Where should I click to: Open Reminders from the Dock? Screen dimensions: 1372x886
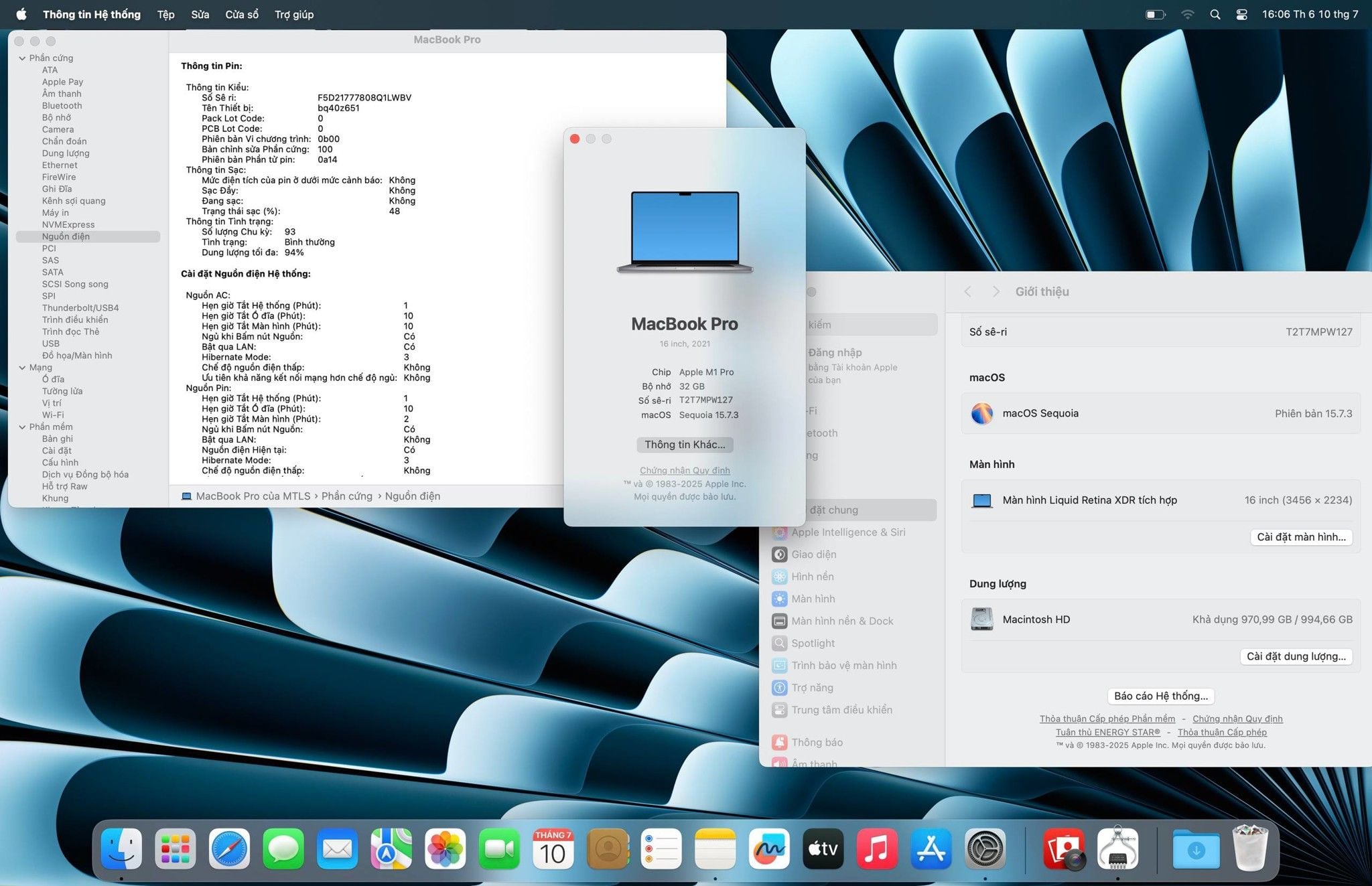pos(661,848)
